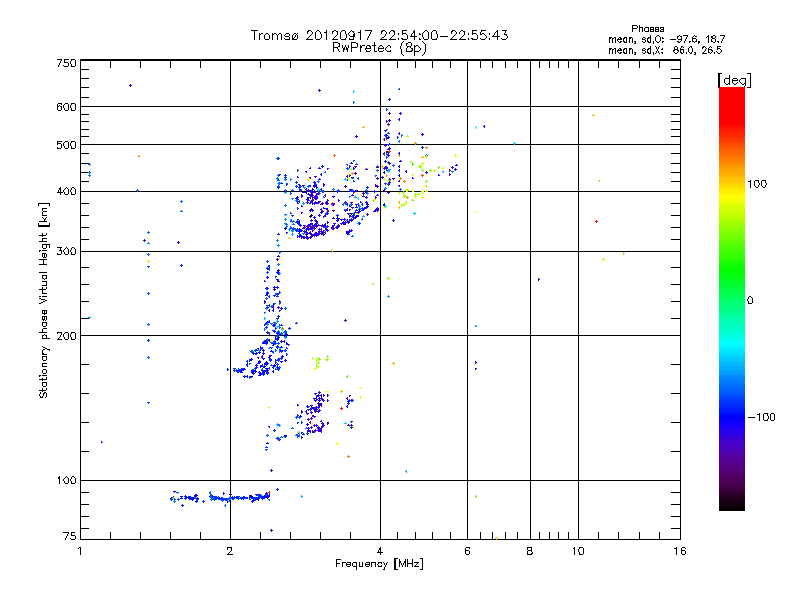The height and width of the screenshot is (600, 800).
Task: Click the y-axis tick label '500'
Action: click(67, 145)
